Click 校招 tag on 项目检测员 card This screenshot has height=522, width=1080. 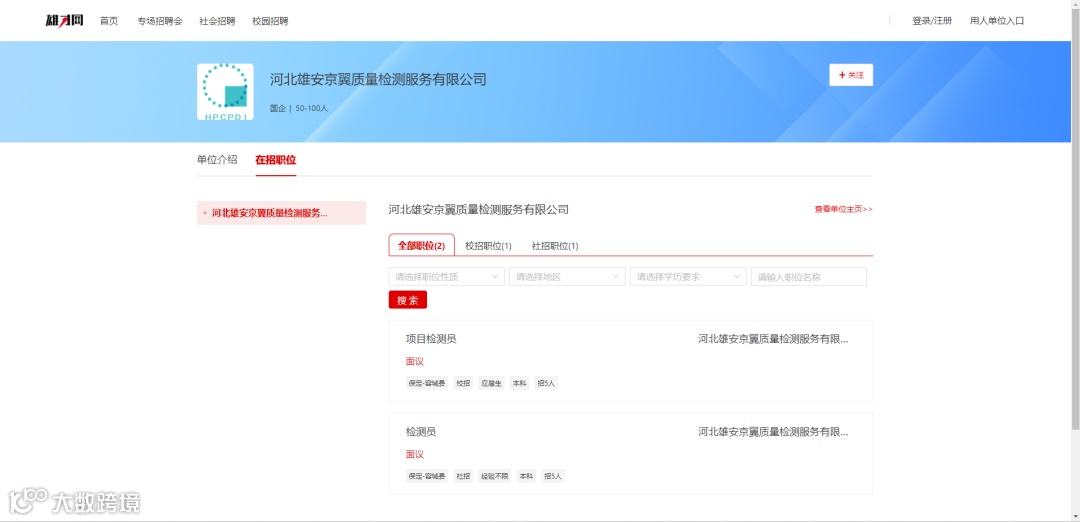pos(463,383)
